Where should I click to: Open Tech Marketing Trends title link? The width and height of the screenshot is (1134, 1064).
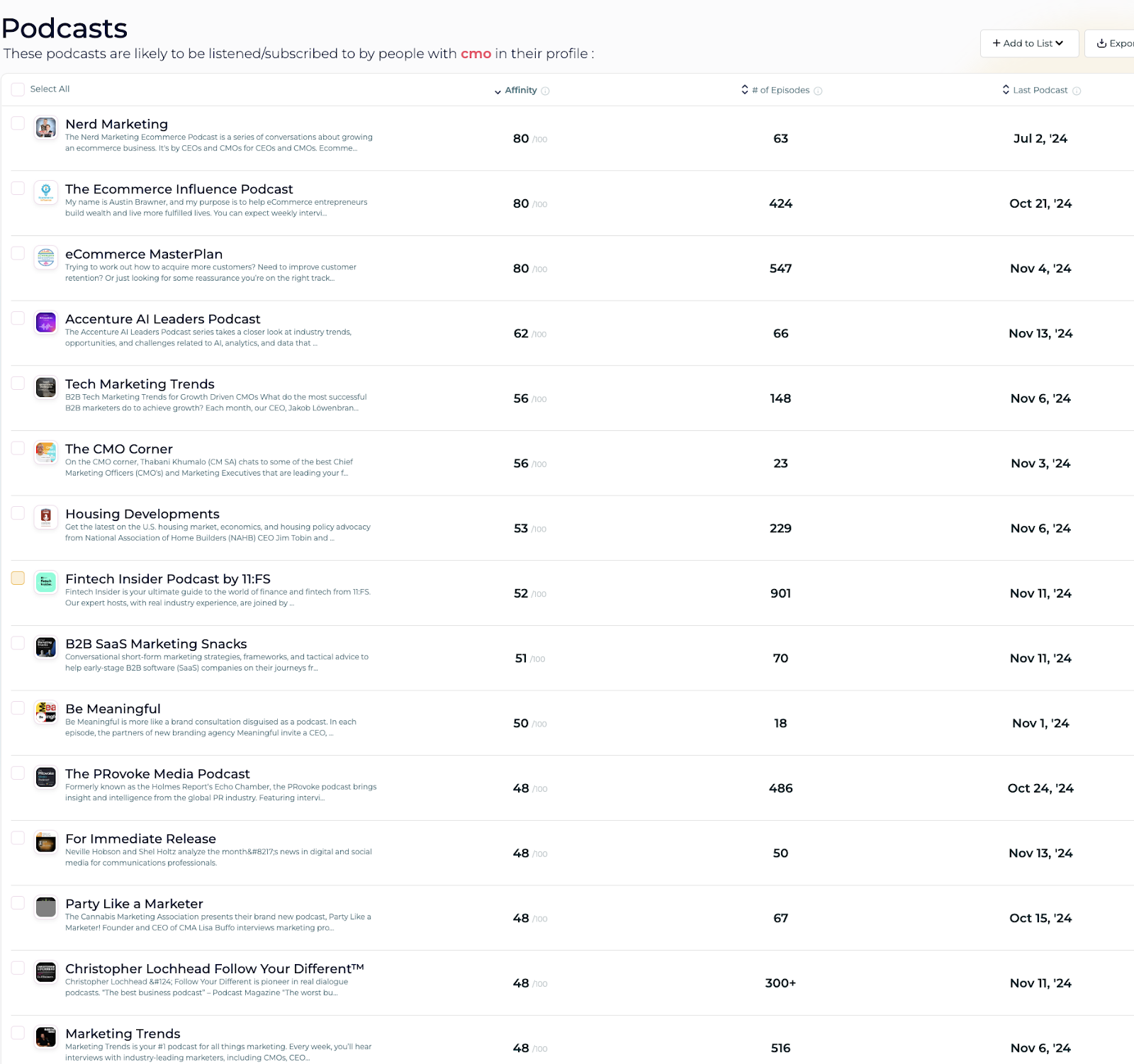click(x=140, y=384)
